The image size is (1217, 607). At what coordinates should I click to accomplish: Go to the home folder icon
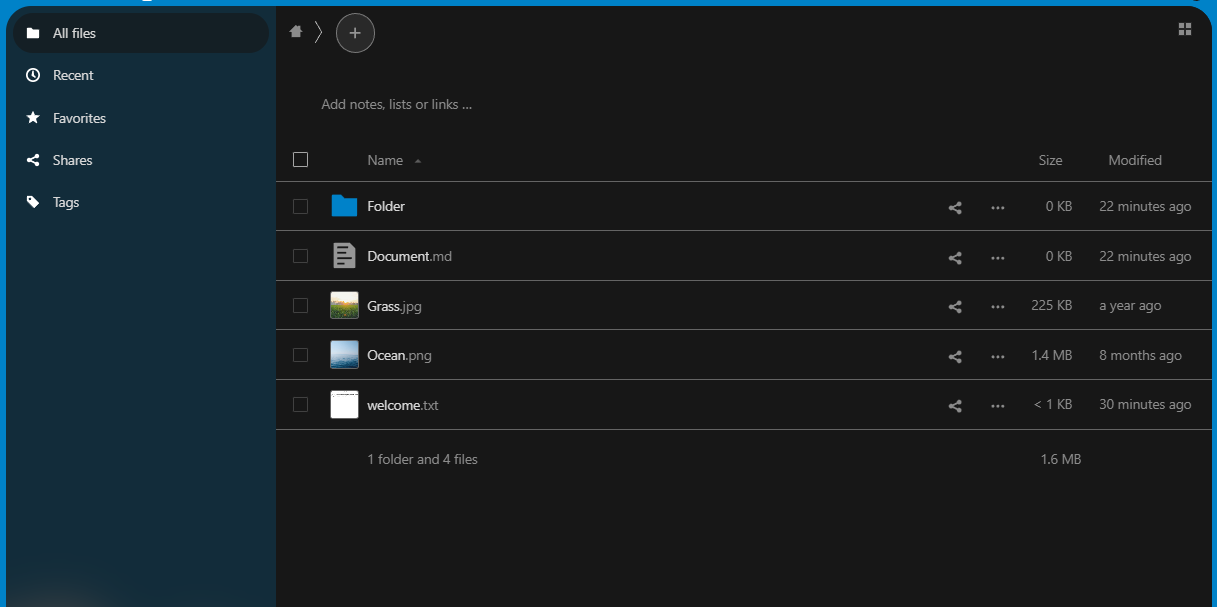[296, 32]
